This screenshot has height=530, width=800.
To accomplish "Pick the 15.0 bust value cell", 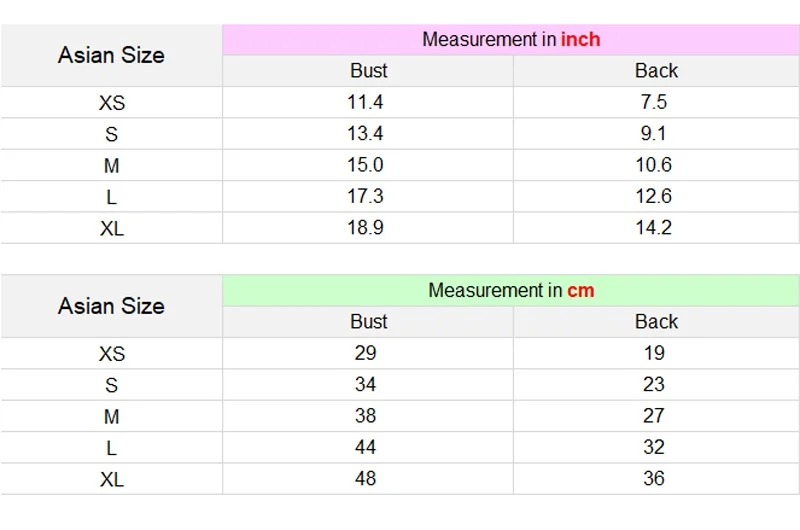I will (x=365, y=165).
